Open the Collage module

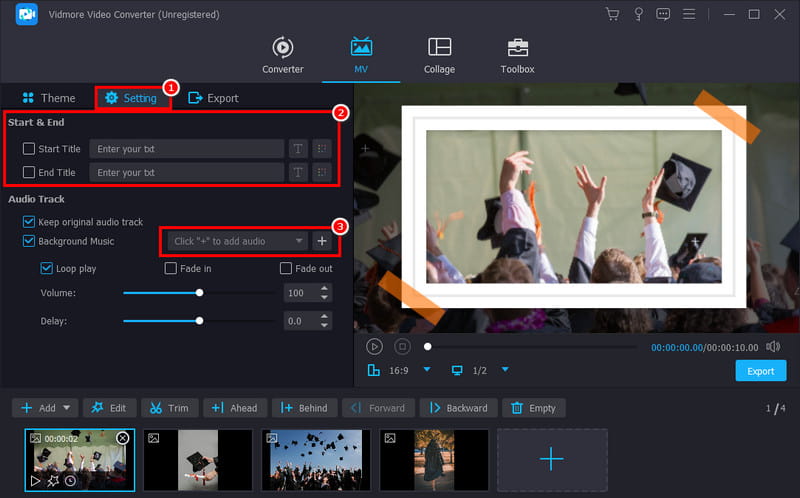[439, 55]
